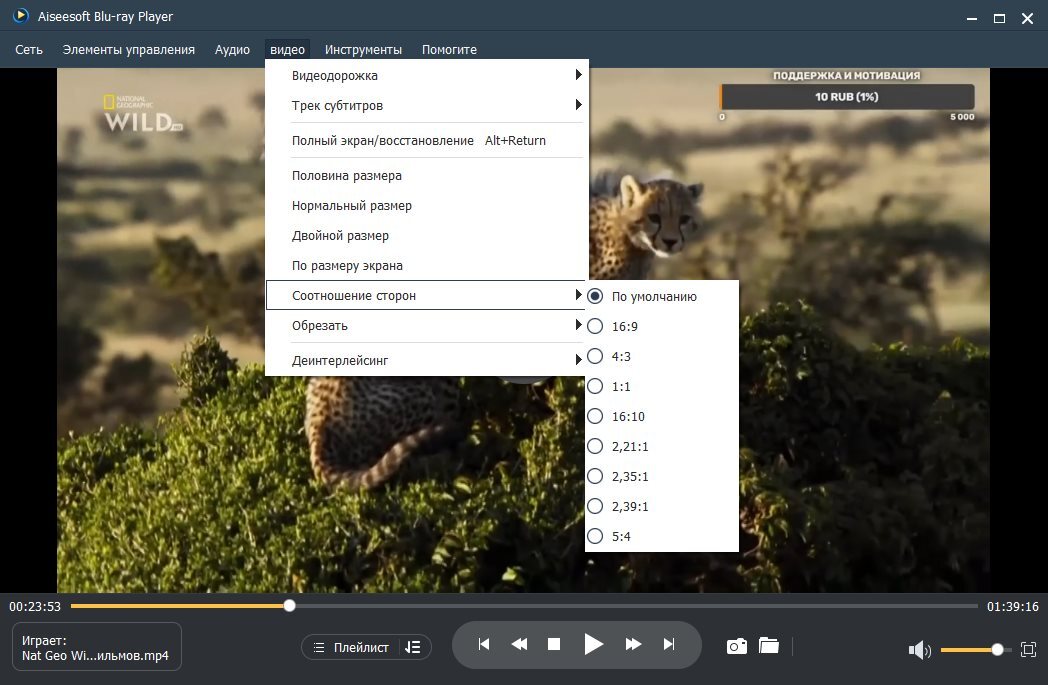The image size is (1048, 685).
Task: Mute audio with the speaker icon
Action: coord(920,650)
